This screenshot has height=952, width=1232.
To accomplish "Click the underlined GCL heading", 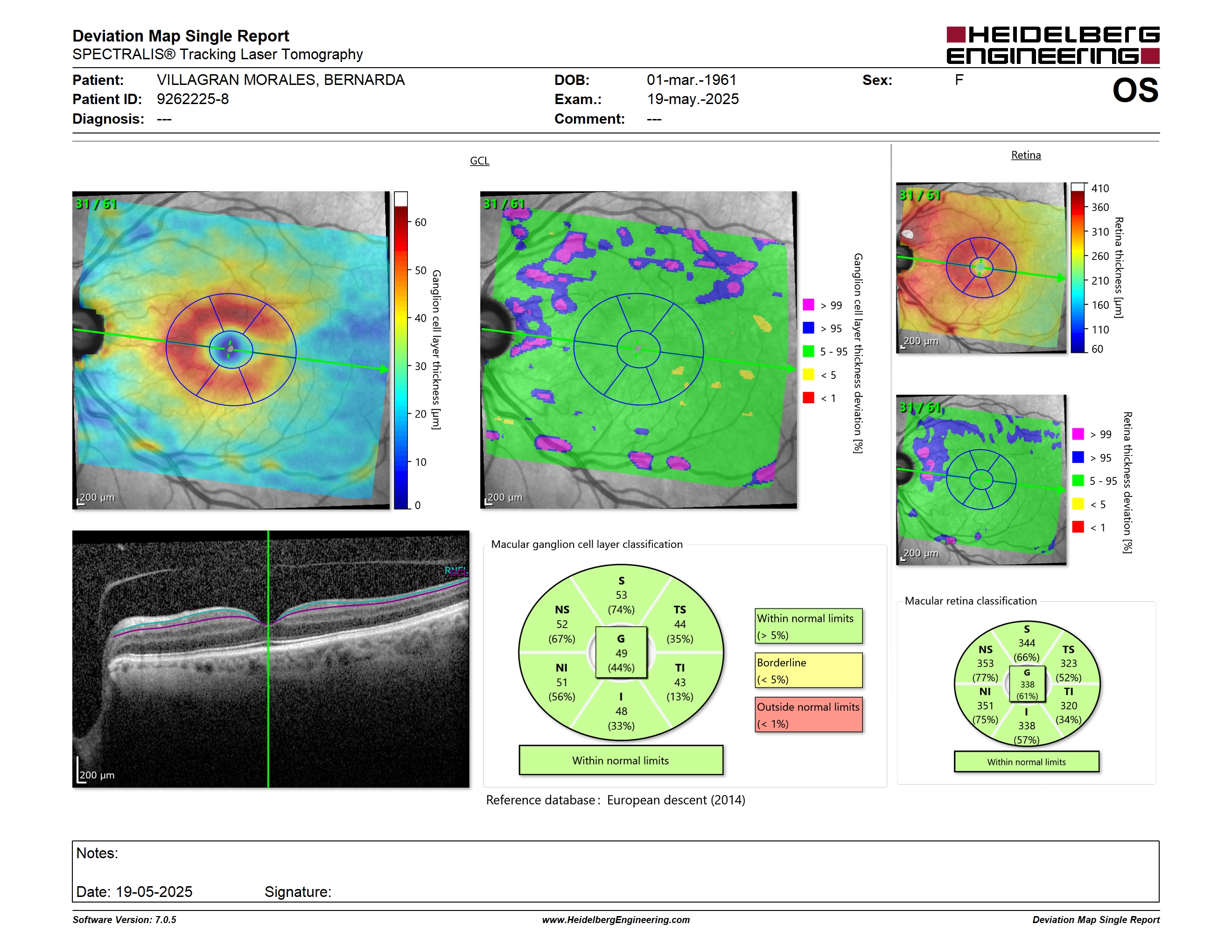I will point(479,161).
